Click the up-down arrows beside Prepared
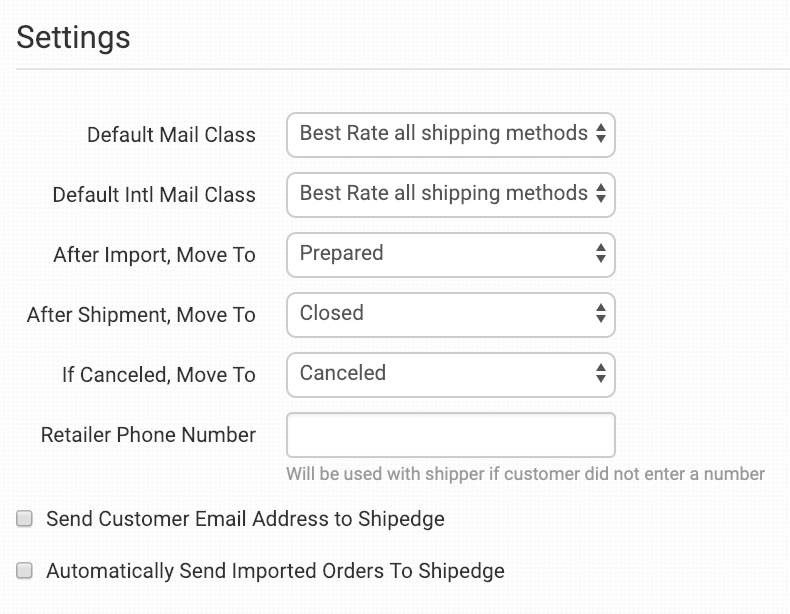 (600, 254)
